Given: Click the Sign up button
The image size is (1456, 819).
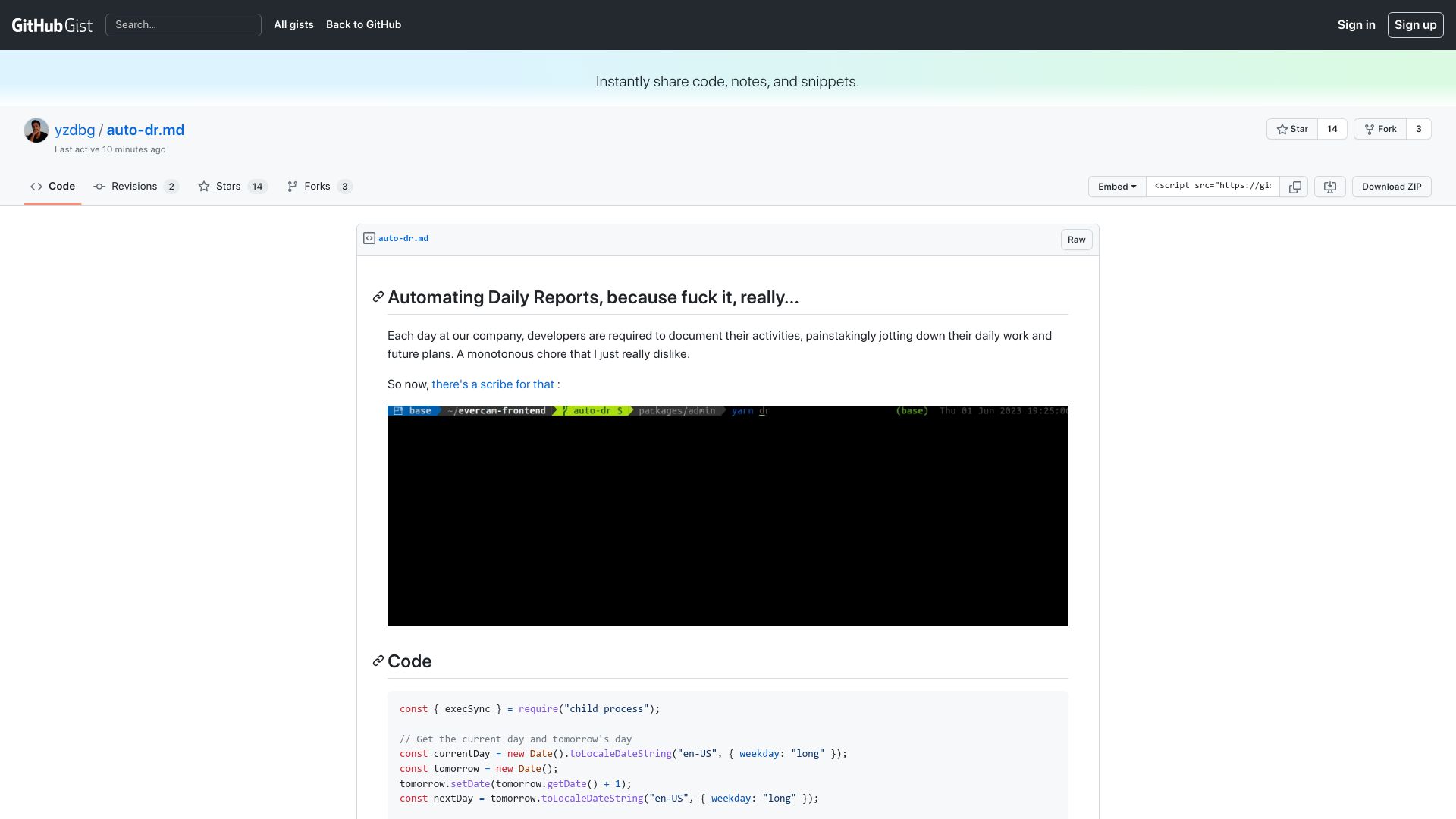Looking at the screenshot, I should pyautogui.click(x=1415, y=25).
